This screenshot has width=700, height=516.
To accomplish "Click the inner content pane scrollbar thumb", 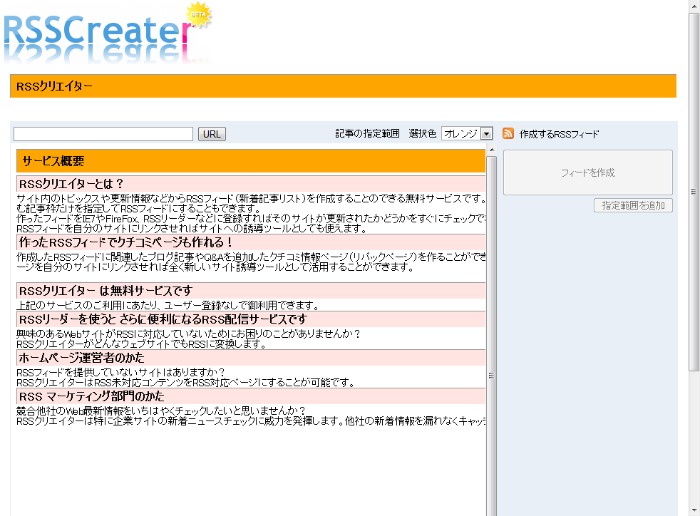I will point(492,335).
